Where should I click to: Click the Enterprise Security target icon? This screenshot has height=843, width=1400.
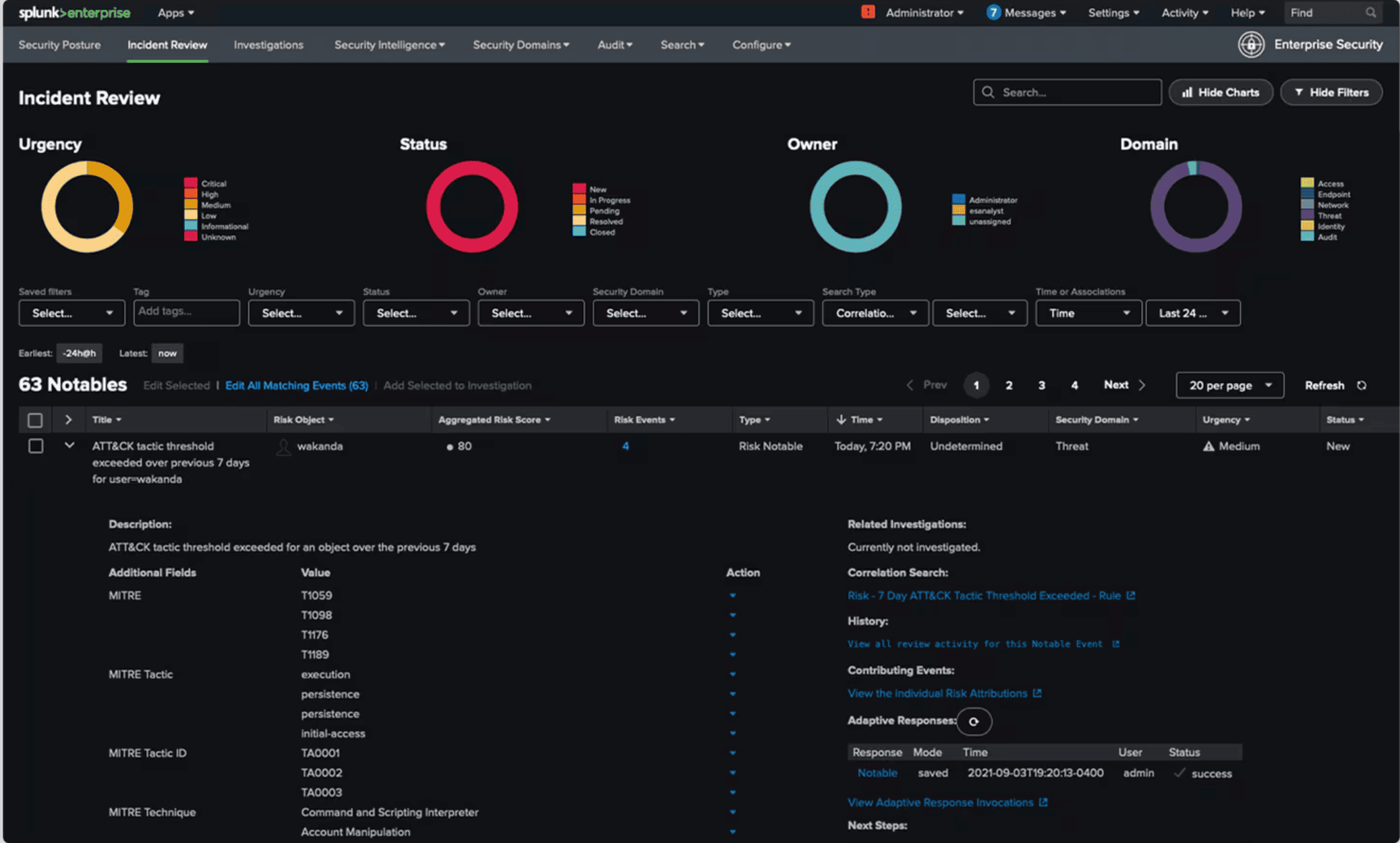click(1251, 45)
